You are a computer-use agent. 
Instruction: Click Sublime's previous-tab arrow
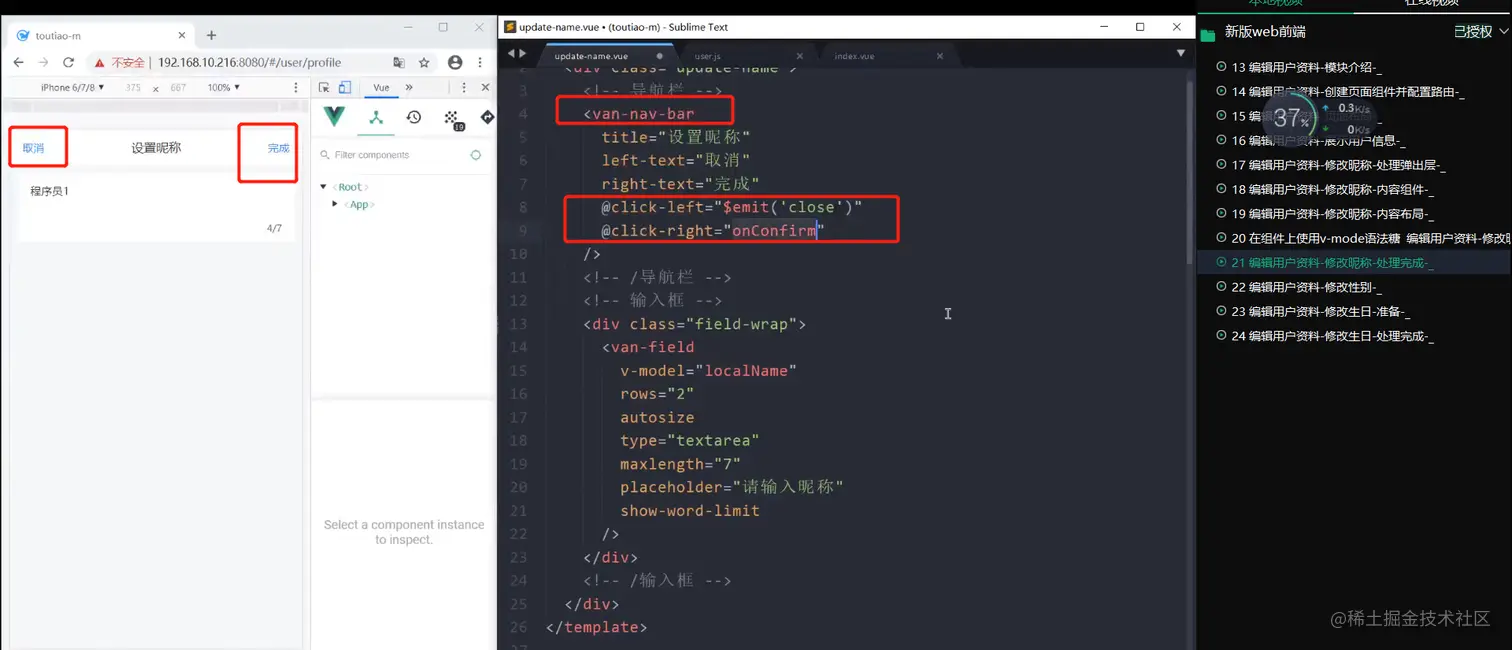click(x=511, y=53)
